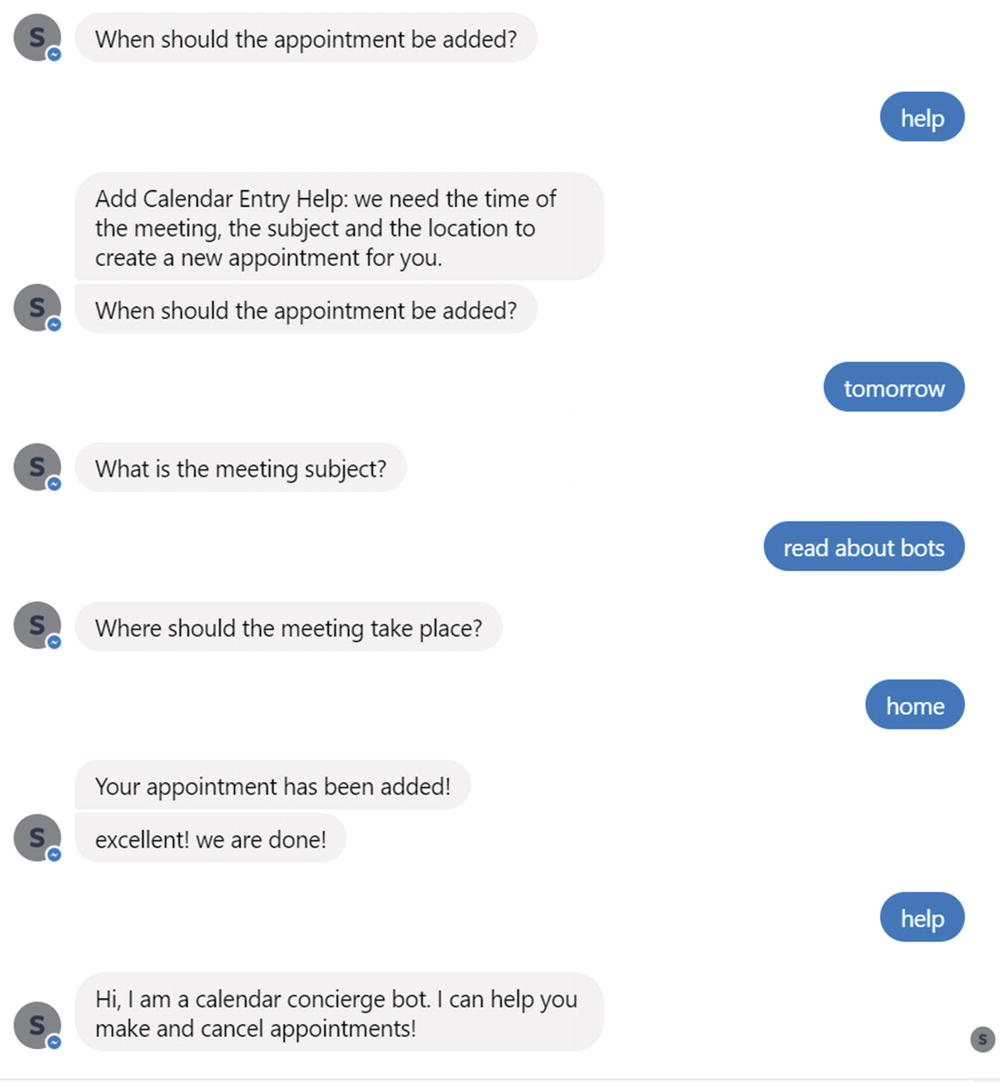Click the bot avatar beside "What is the meeting subject?"

37,467
